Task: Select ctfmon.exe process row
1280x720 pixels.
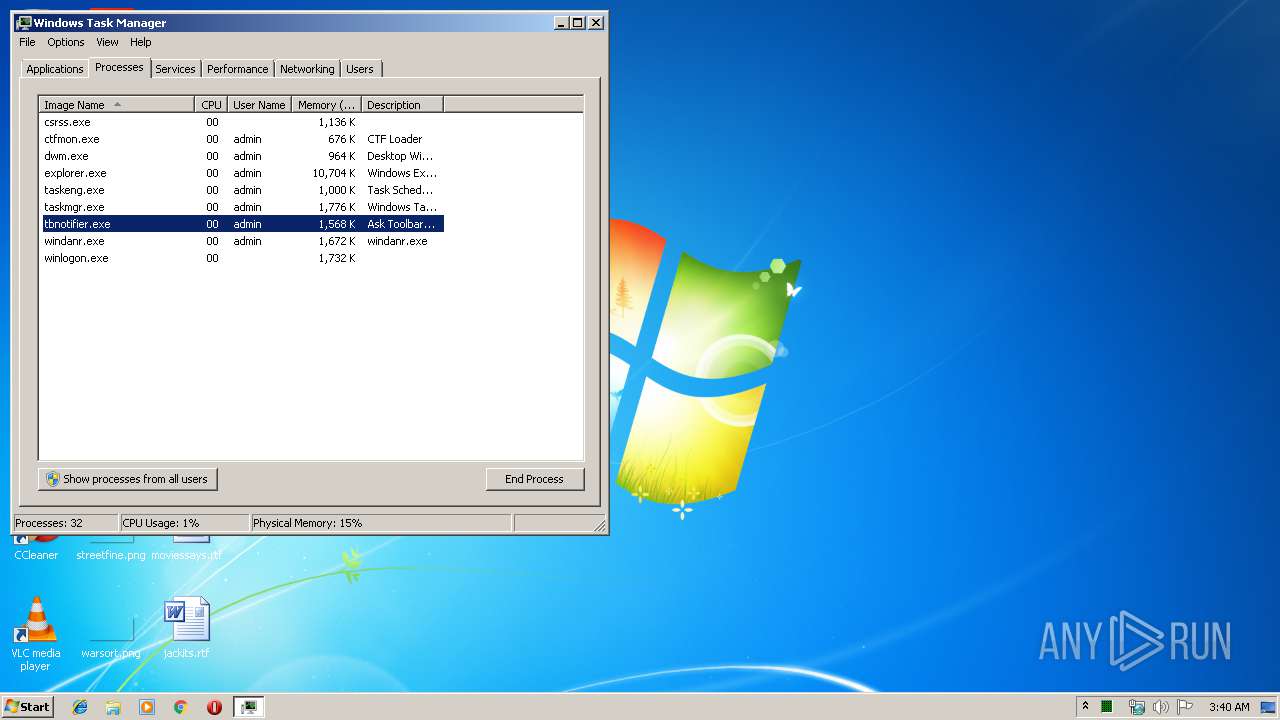Action: coord(242,139)
